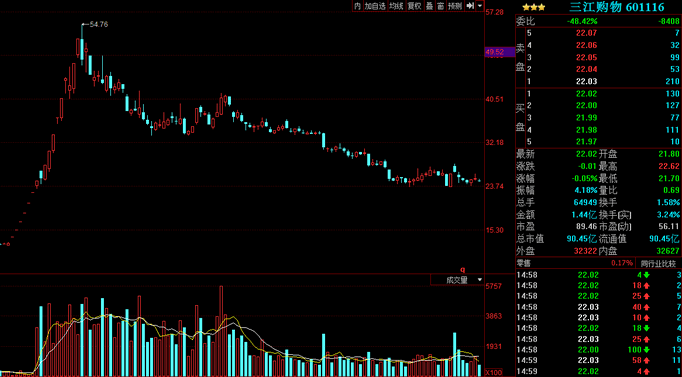Click the jump-to-end arrow icon
This screenshot has height=377, width=682.
point(470,6)
